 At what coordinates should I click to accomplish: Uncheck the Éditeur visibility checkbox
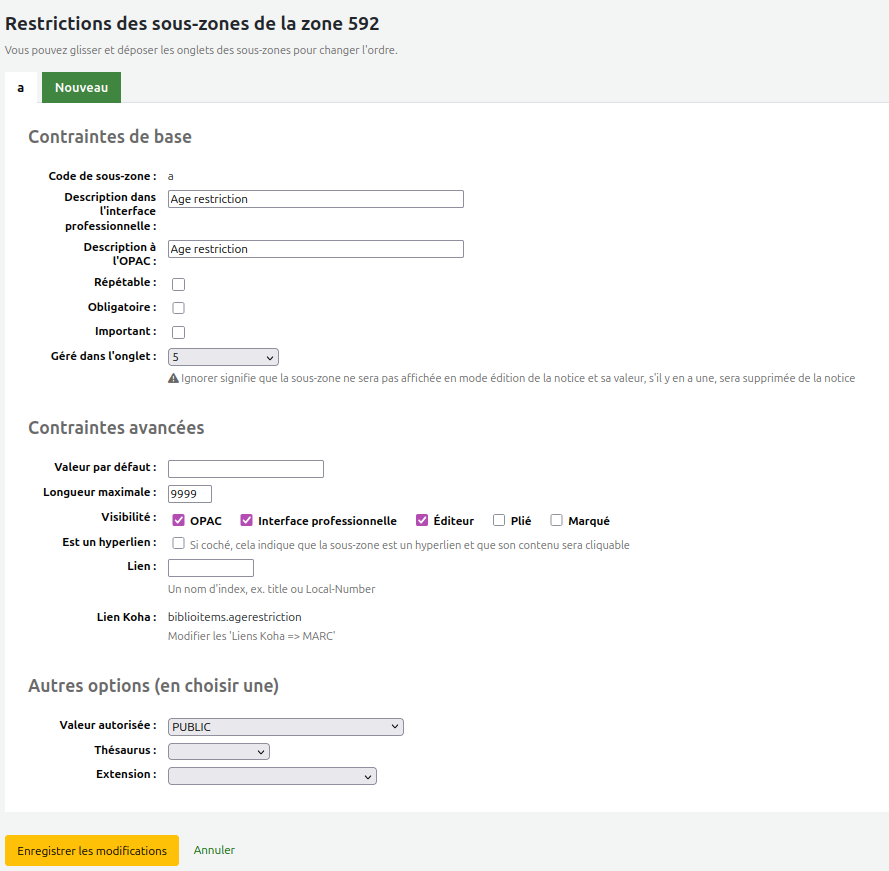click(422, 520)
